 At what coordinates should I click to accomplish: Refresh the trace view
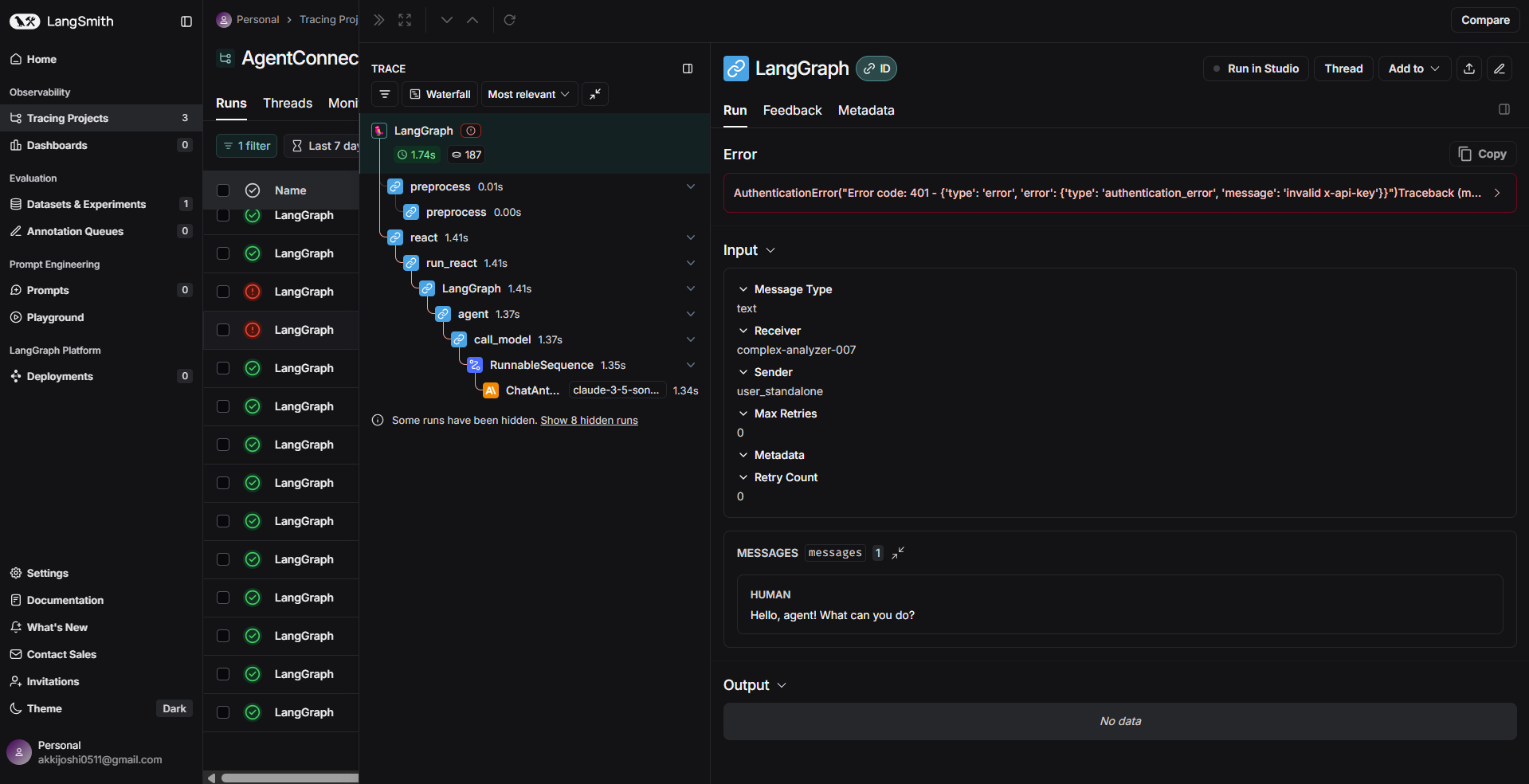[510, 20]
